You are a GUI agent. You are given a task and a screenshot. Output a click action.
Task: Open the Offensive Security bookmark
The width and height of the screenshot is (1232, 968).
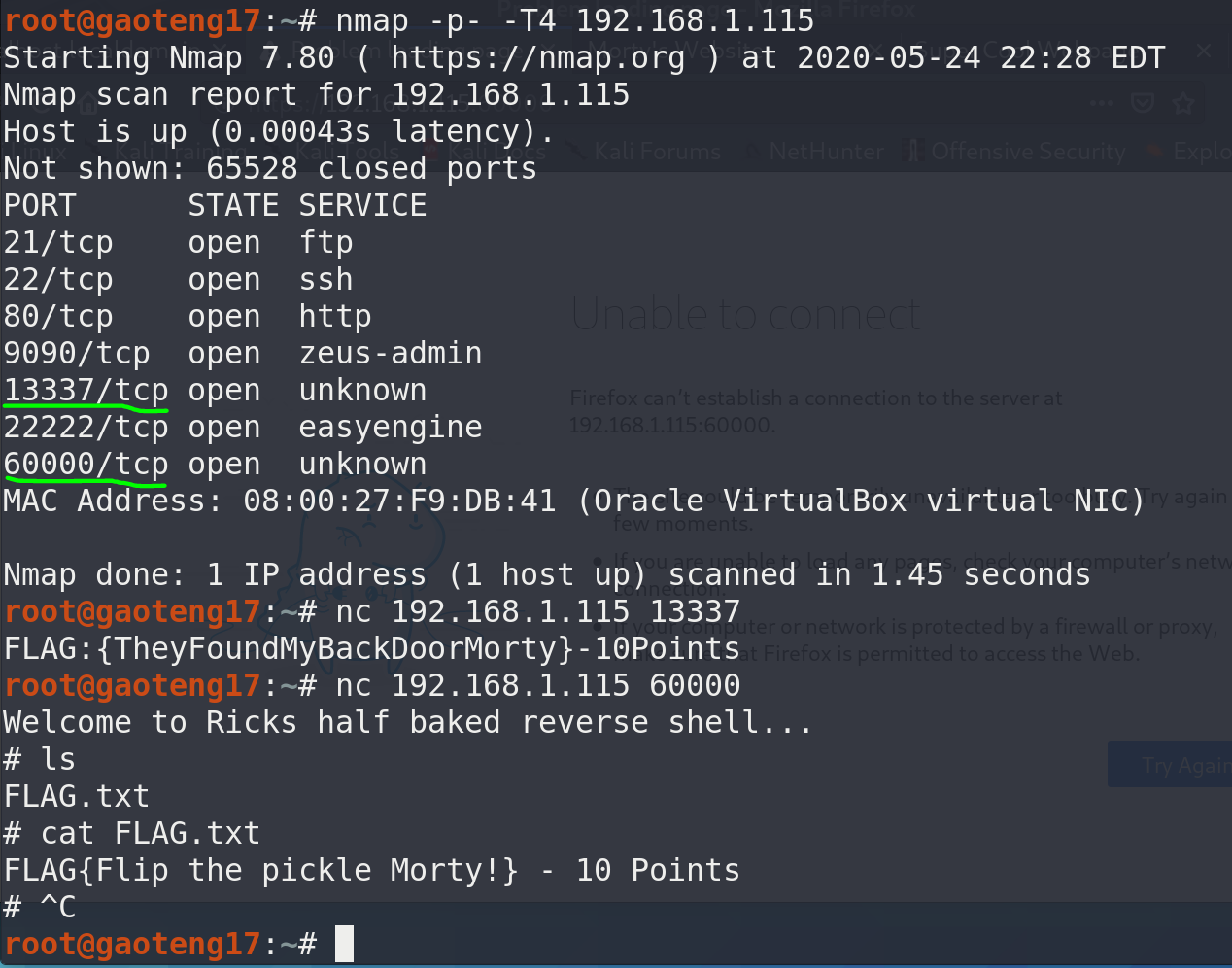click(1027, 152)
